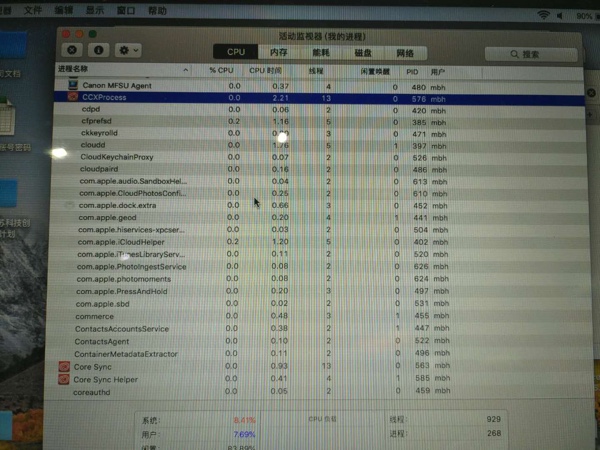Select the com.apple.geod process row
This screenshot has width=600, height=450.
point(319,217)
